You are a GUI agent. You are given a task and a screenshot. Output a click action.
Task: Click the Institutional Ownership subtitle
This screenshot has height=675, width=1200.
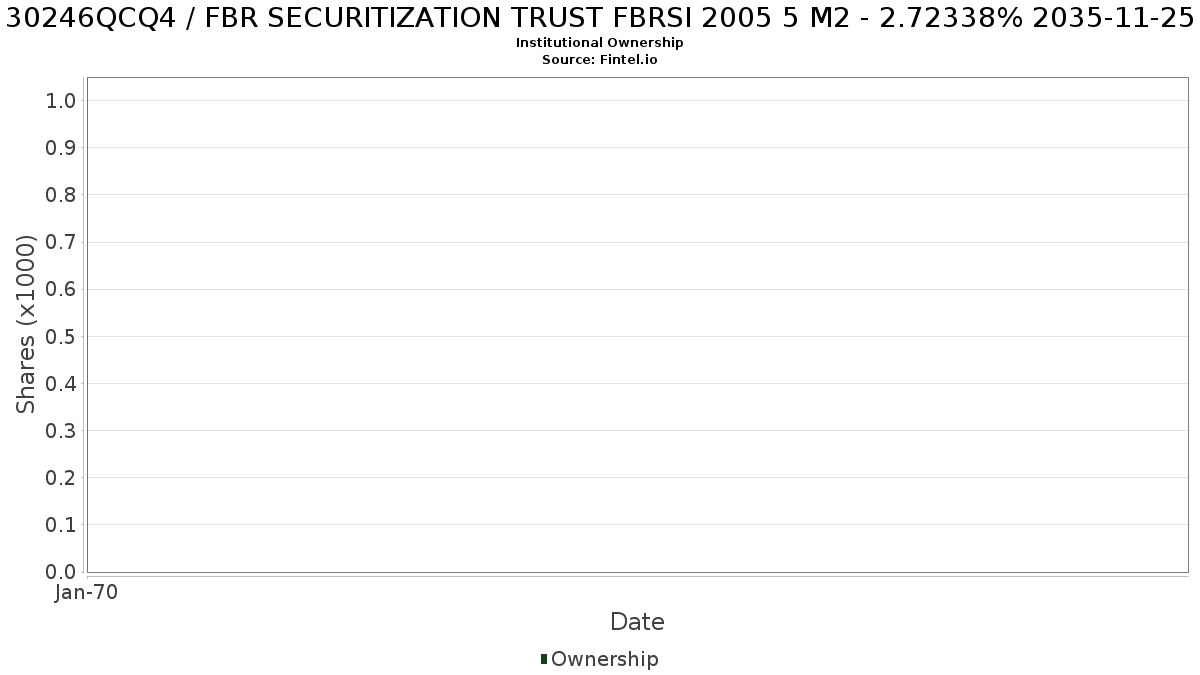pyautogui.click(x=600, y=43)
